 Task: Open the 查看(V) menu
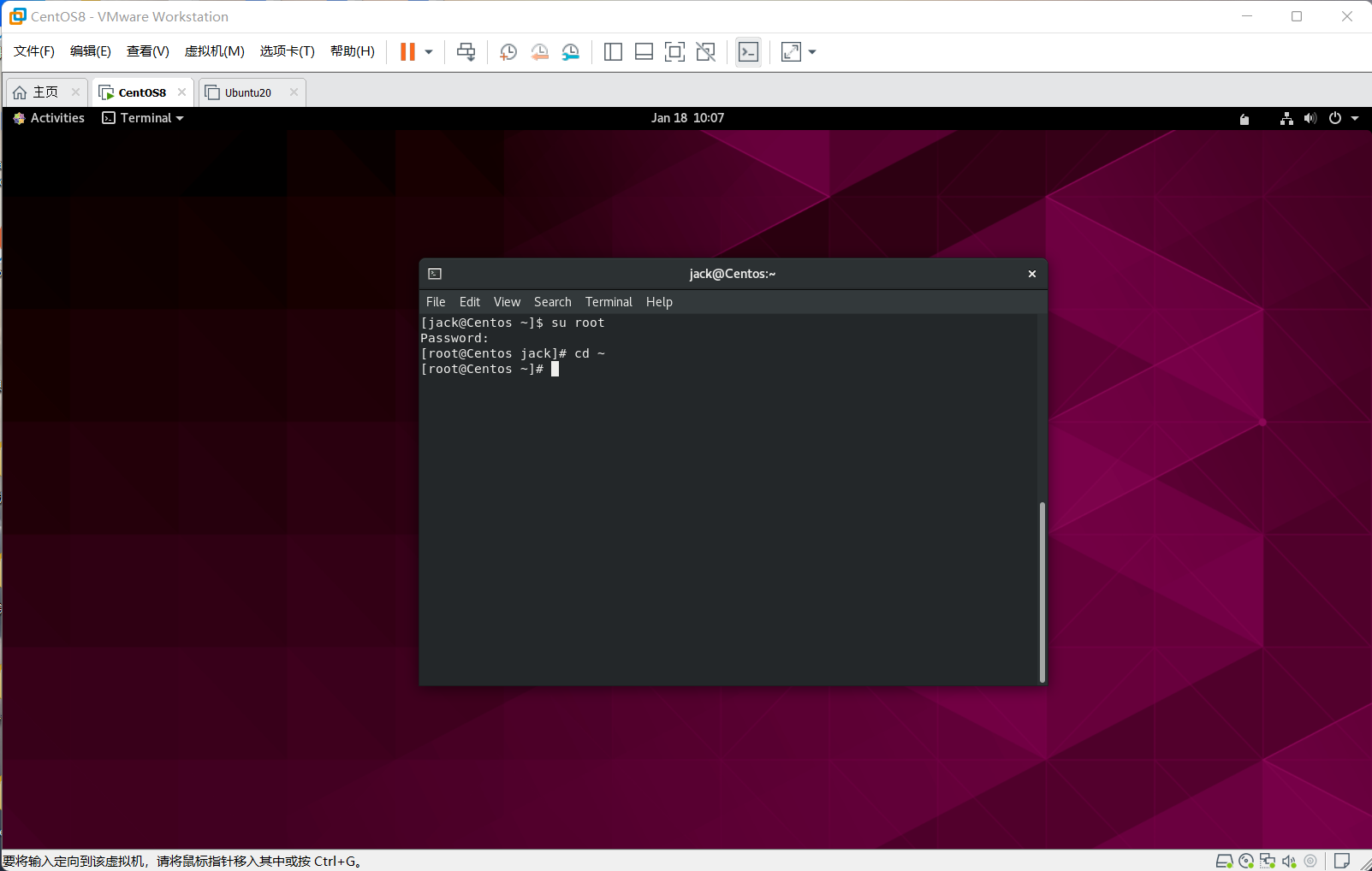(x=148, y=51)
